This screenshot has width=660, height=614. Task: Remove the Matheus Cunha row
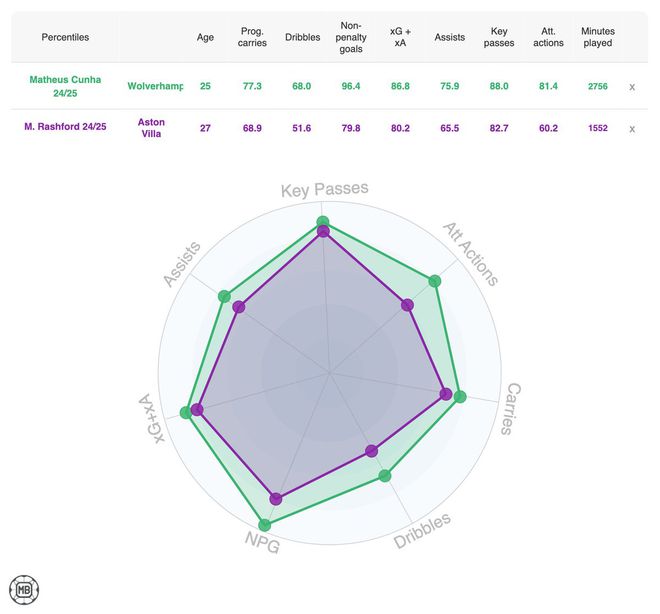pyautogui.click(x=632, y=87)
